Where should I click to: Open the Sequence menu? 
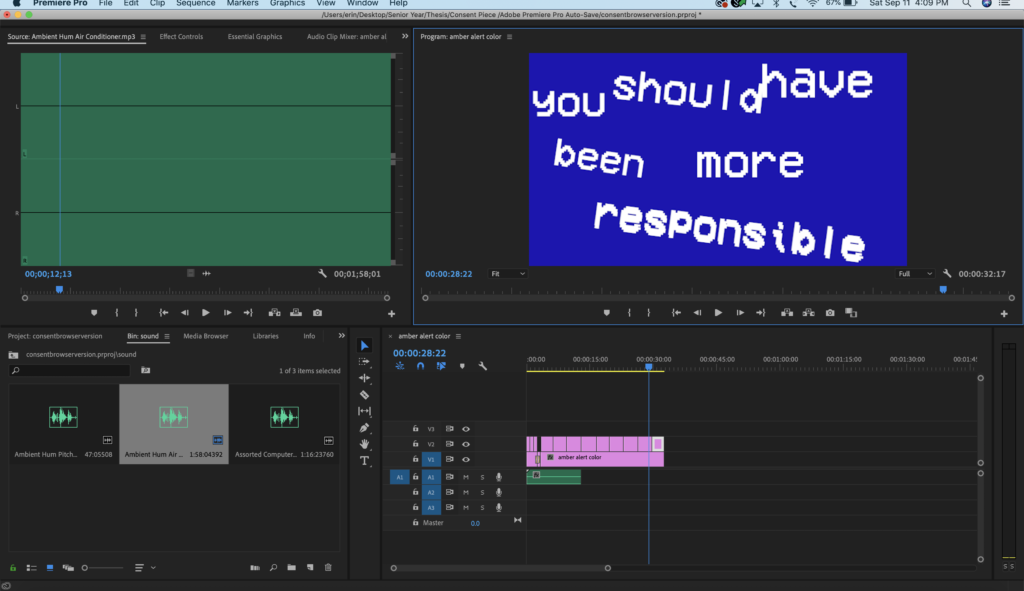click(x=195, y=3)
